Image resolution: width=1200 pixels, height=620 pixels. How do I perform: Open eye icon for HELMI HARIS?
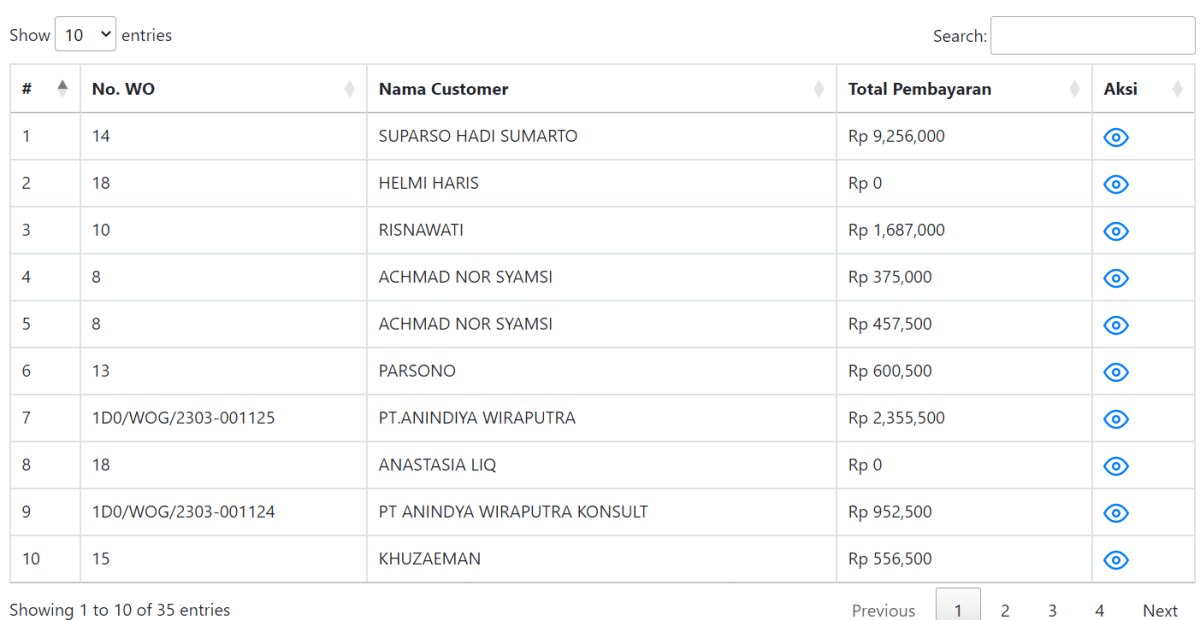tap(1116, 184)
